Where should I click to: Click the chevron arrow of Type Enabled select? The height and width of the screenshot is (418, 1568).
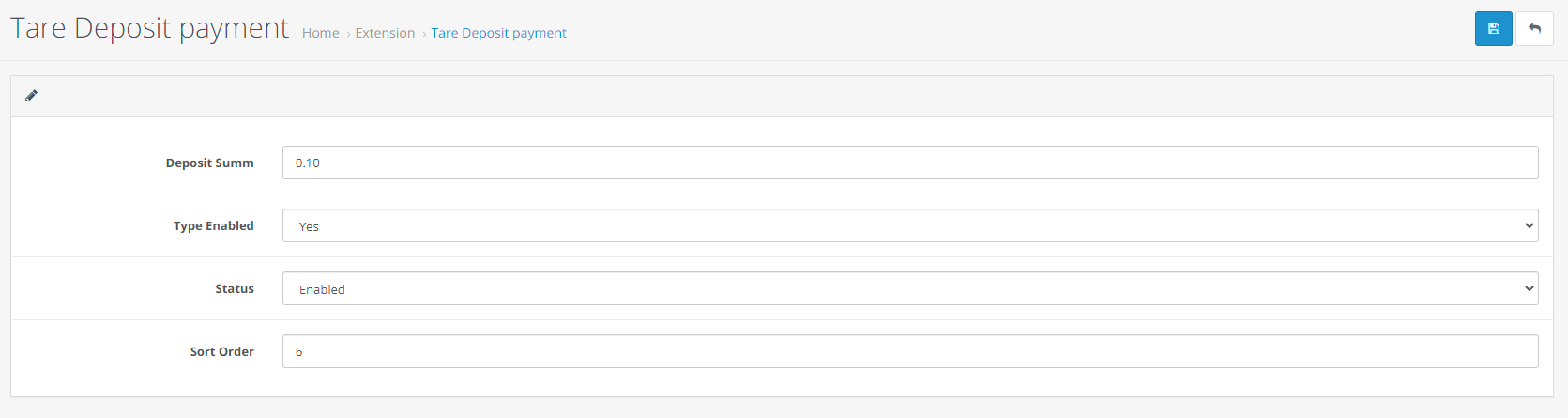(x=1529, y=226)
